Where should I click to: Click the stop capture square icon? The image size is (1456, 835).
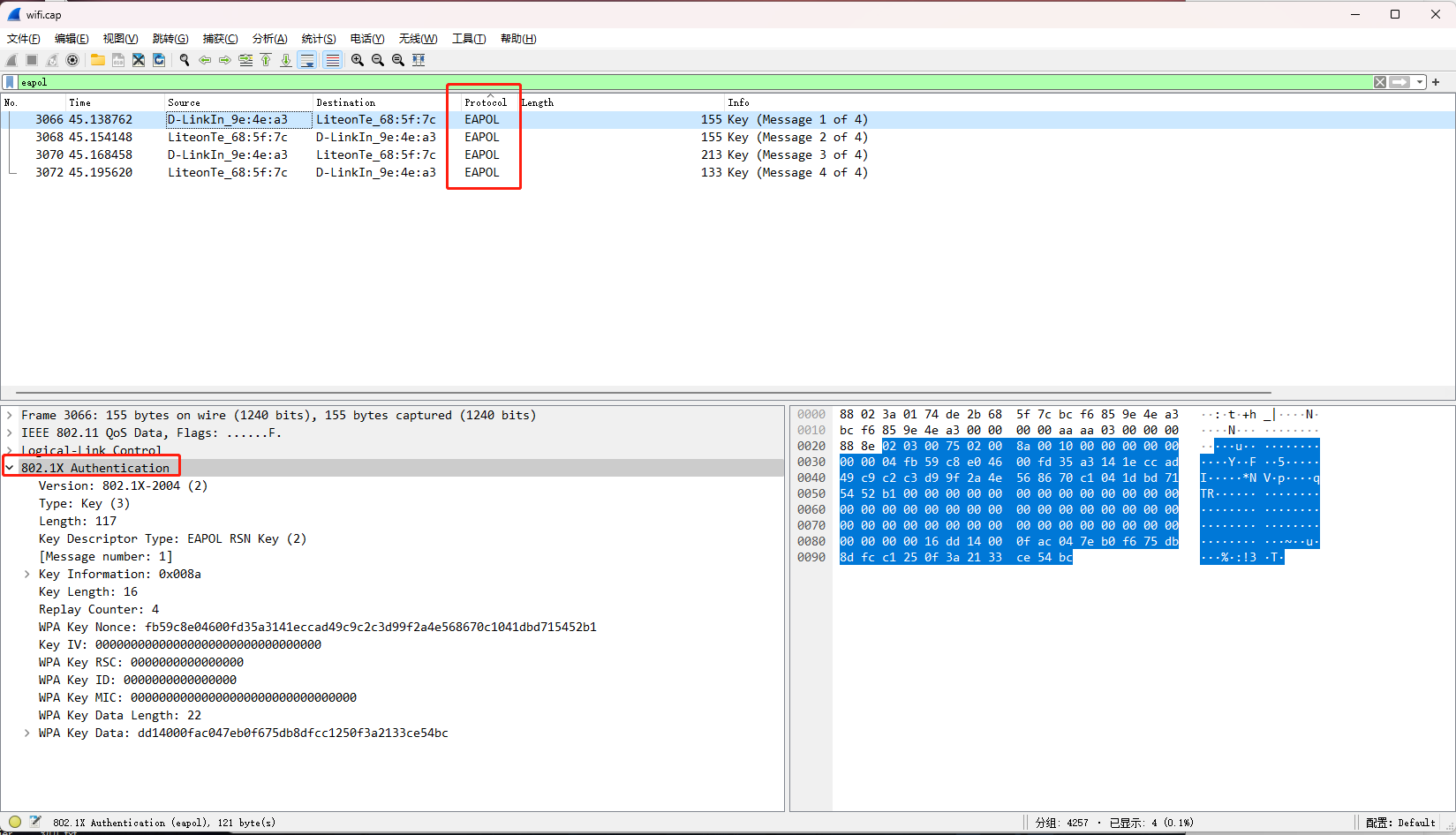32,60
